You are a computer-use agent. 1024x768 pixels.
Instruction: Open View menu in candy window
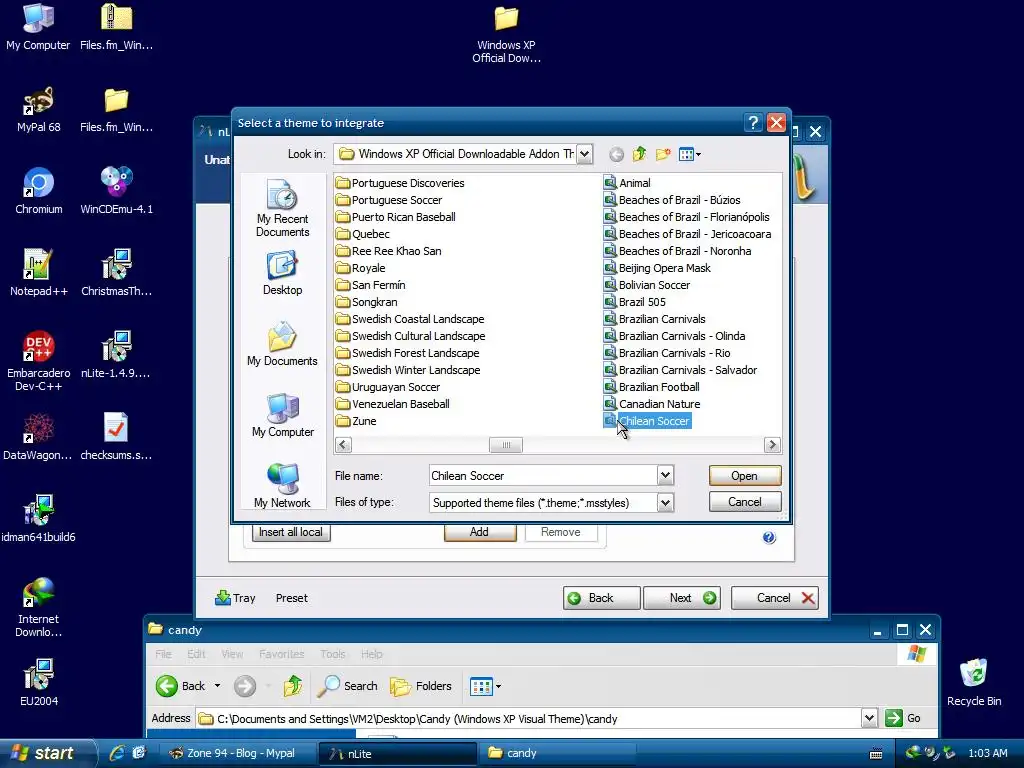coord(232,654)
